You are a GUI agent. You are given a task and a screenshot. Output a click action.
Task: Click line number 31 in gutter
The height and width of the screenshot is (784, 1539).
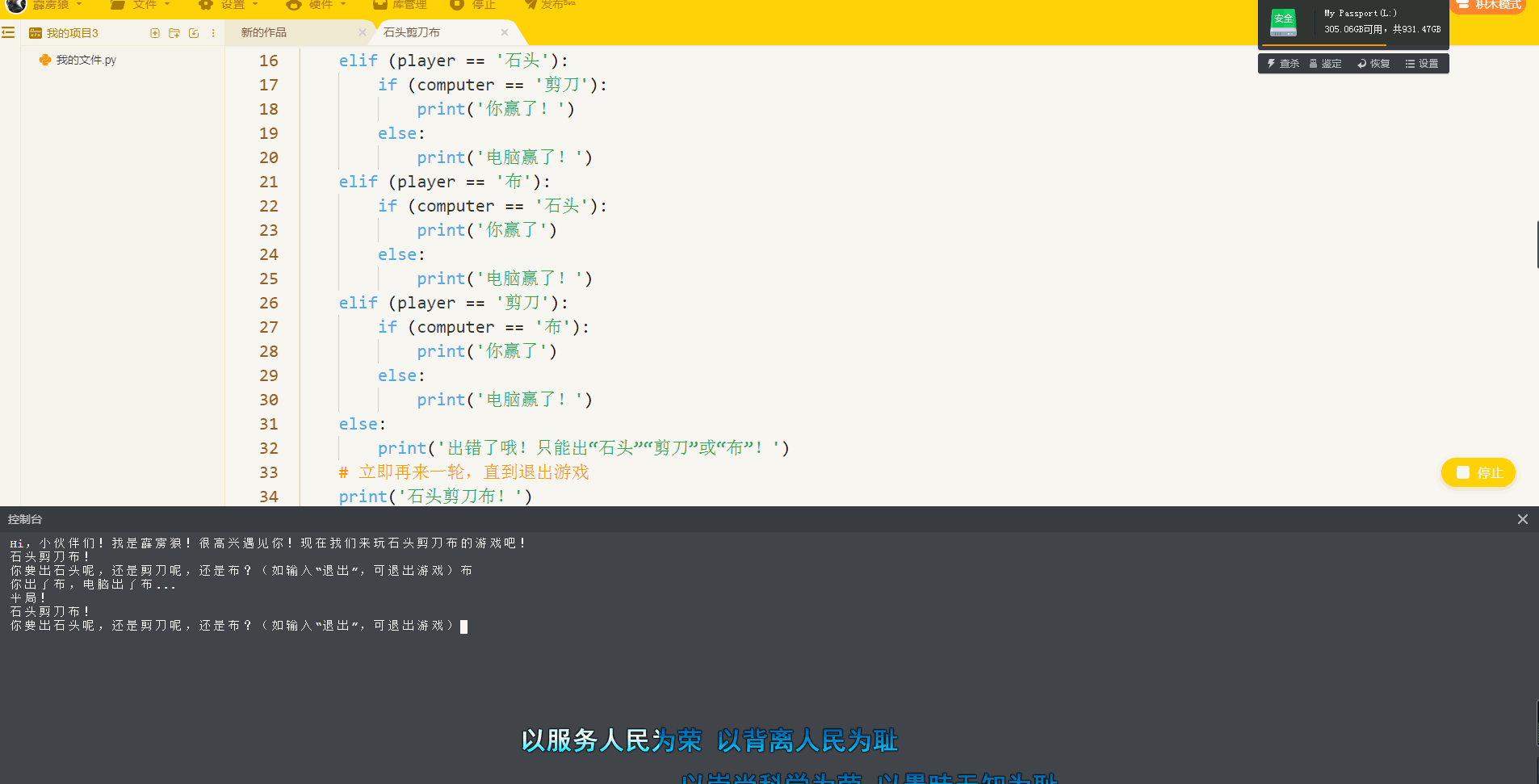click(269, 424)
